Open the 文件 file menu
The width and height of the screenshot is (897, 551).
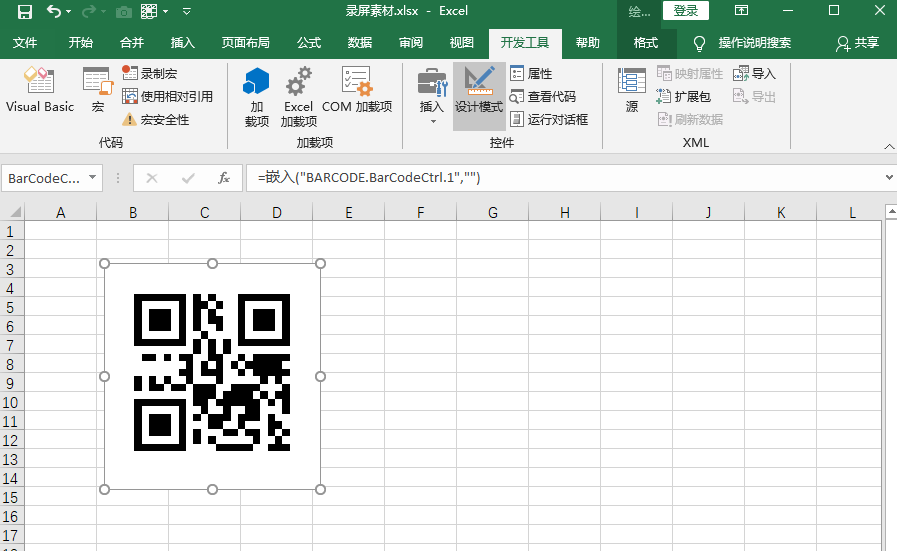[x=25, y=43]
